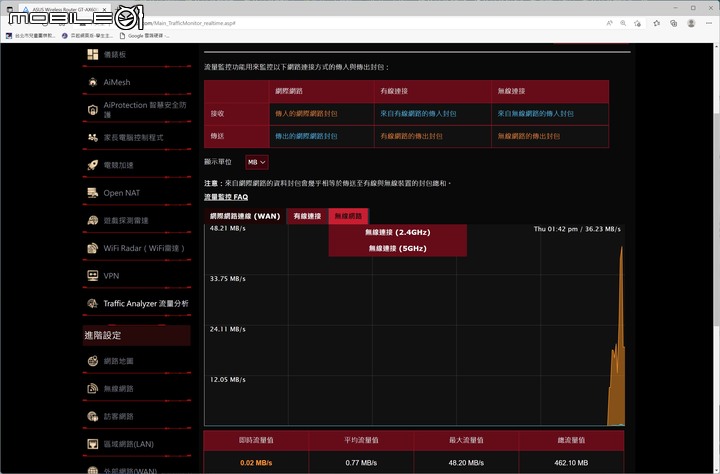This screenshot has width=720, height=474.
Task: Click the browser read aloud icon
Action: (x=609, y=23)
